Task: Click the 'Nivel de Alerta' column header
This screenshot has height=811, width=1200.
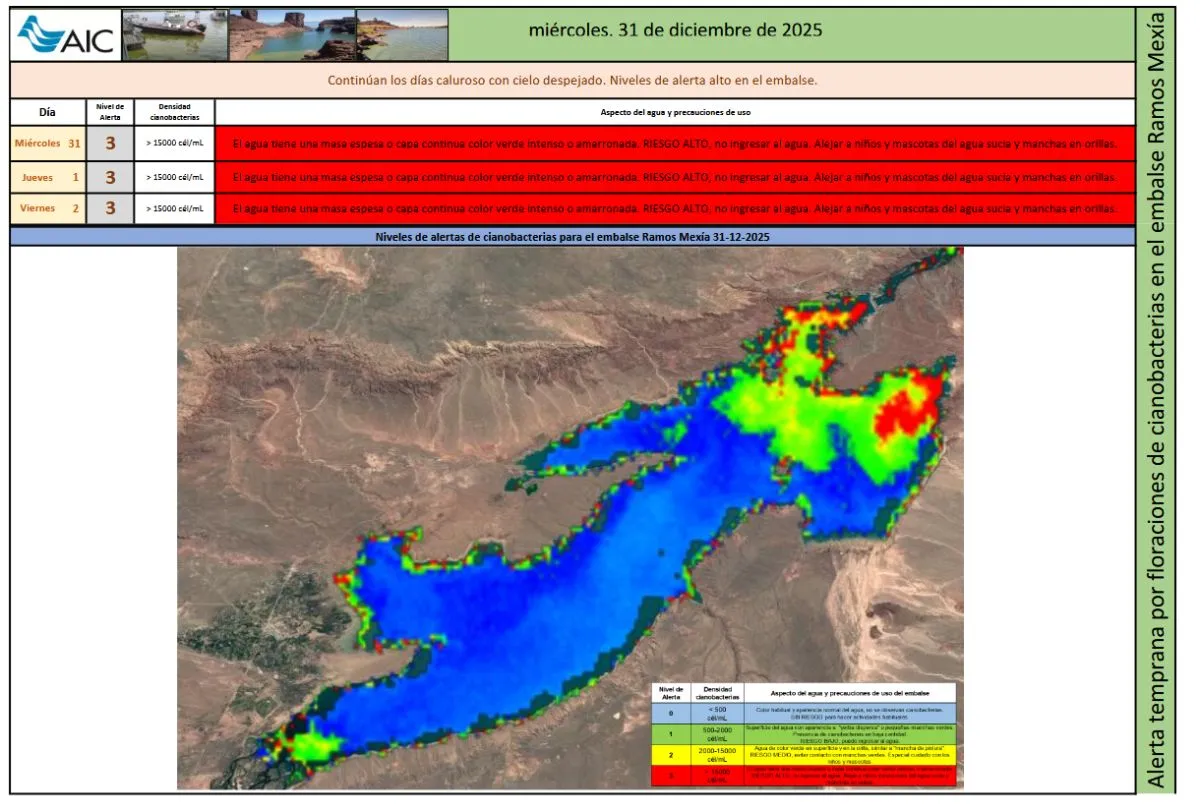Action: tap(110, 112)
